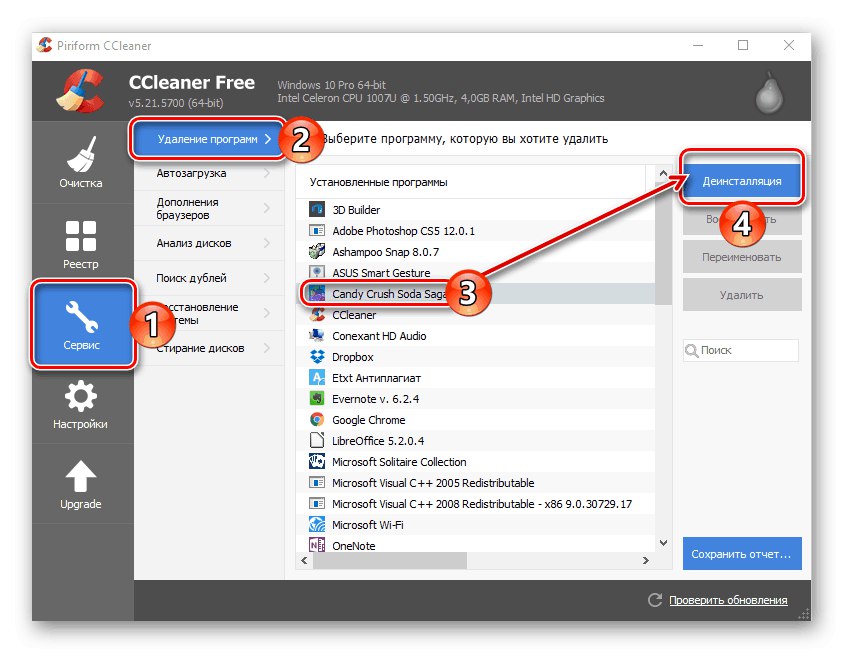Open the Автозагрузка tab
The width and height of the screenshot is (844, 653).
point(209,173)
